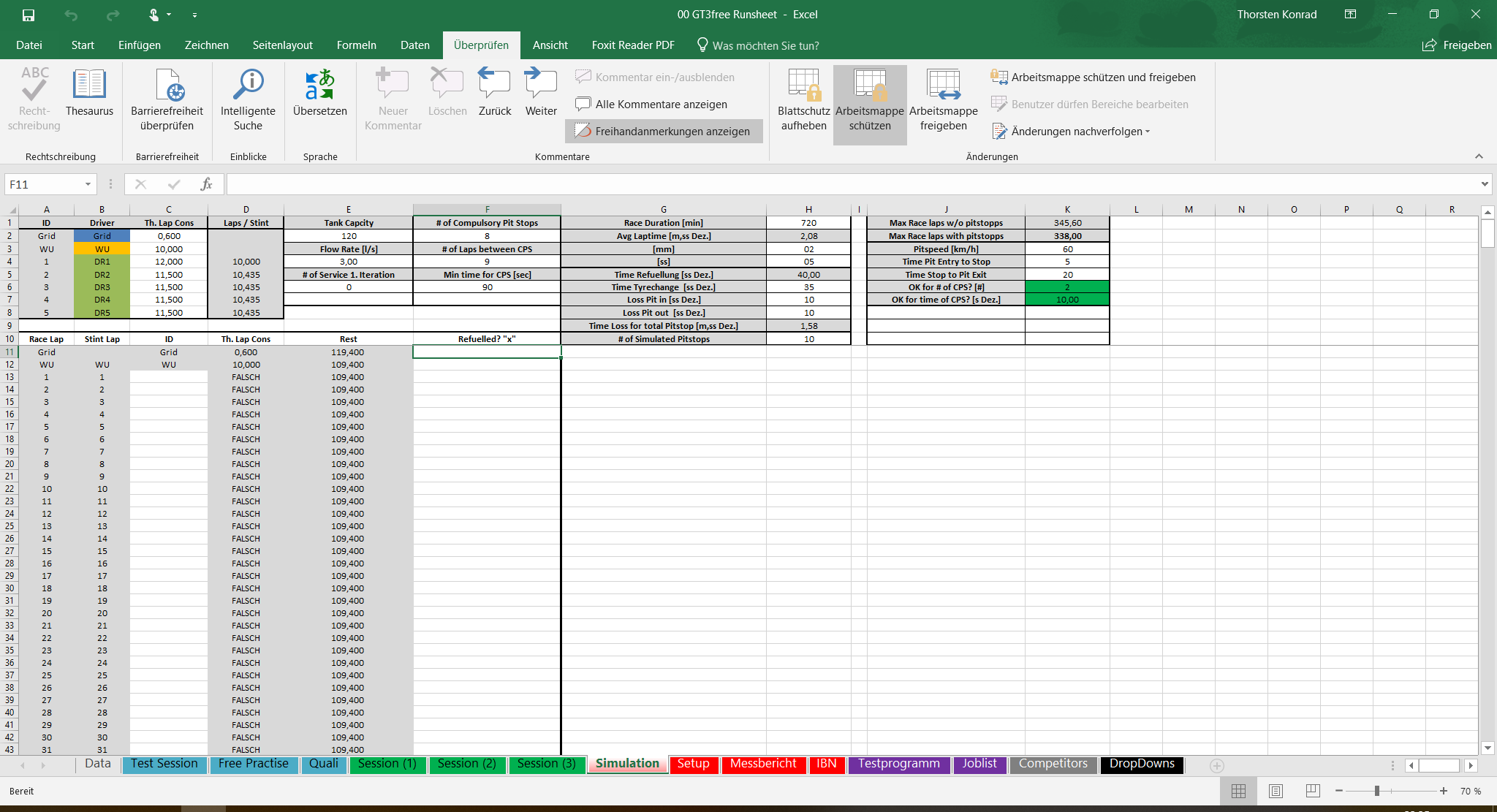This screenshot has width=1497, height=812.
Task: Open Änderungen nachverfolgen dropdown
Action: (x=1072, y=132)
